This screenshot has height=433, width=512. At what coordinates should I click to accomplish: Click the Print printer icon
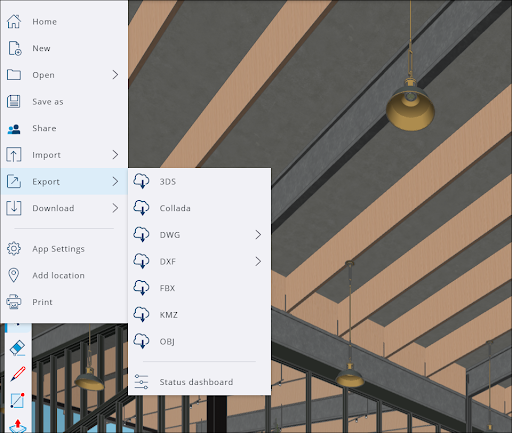14,302
